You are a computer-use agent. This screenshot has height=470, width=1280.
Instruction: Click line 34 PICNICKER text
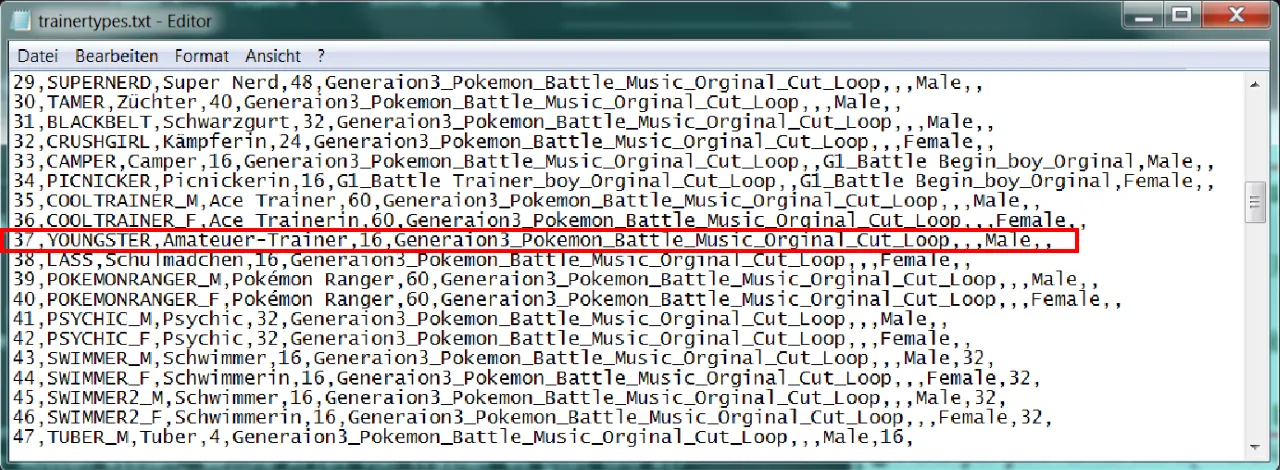pos(615,181)
